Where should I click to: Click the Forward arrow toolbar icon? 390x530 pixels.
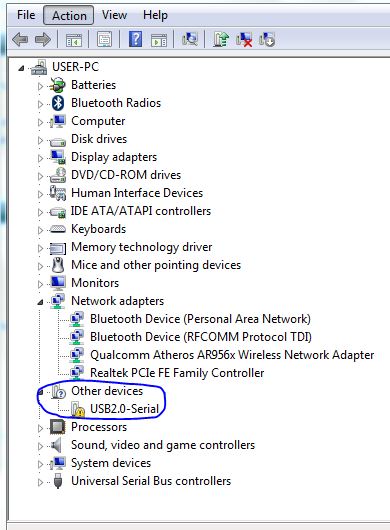pyautogui.click(x=43, y=40)
